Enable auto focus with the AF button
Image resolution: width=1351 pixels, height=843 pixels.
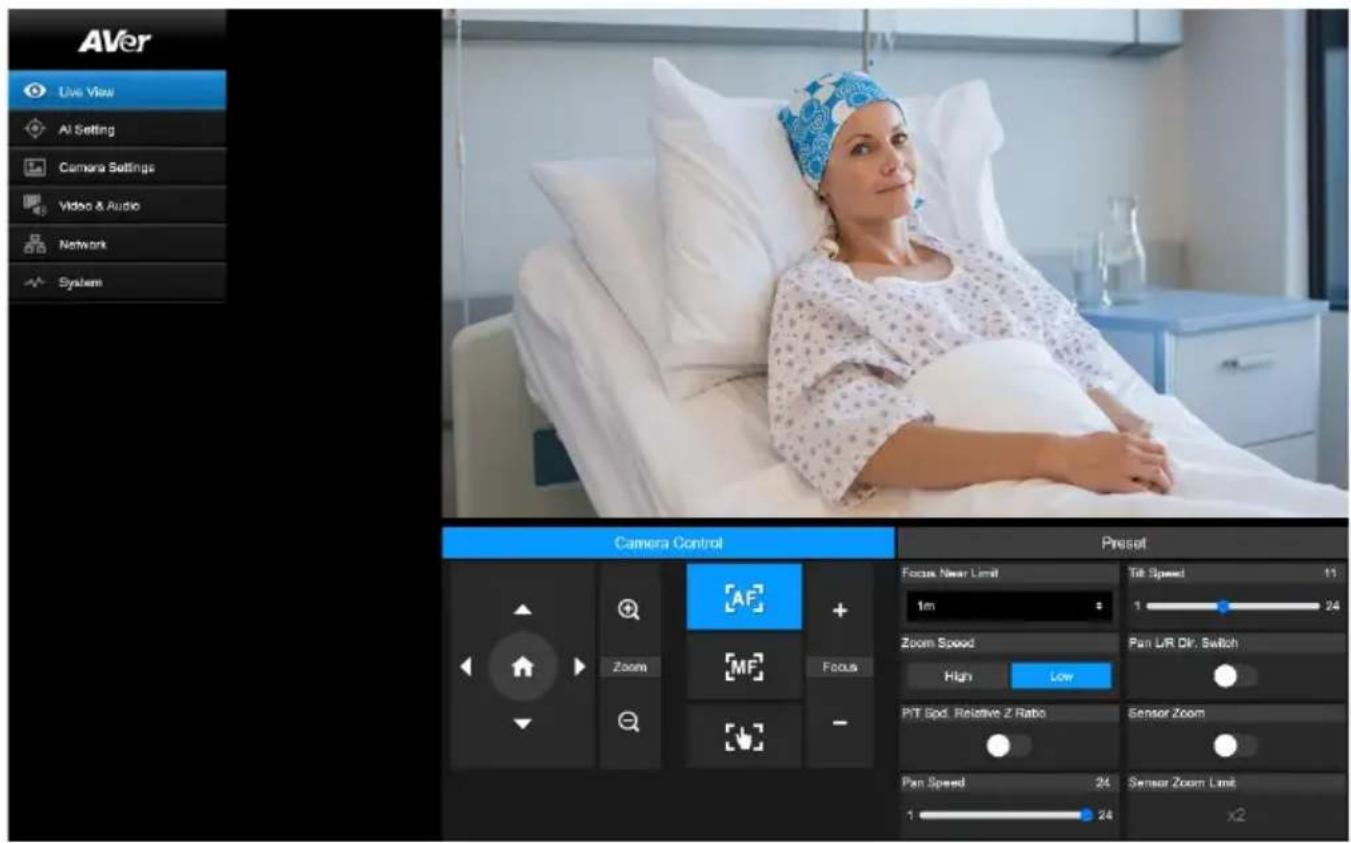pyautogui.click(x=744, y=597)
